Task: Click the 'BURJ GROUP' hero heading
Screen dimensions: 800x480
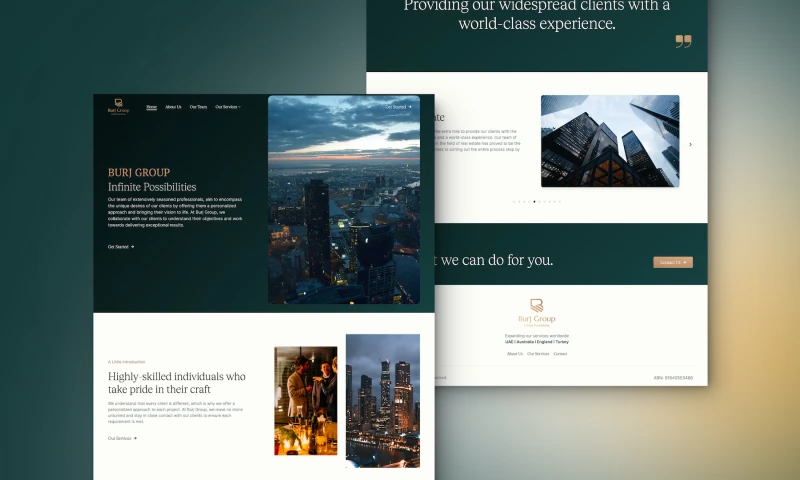Action: tap(139, 172)
